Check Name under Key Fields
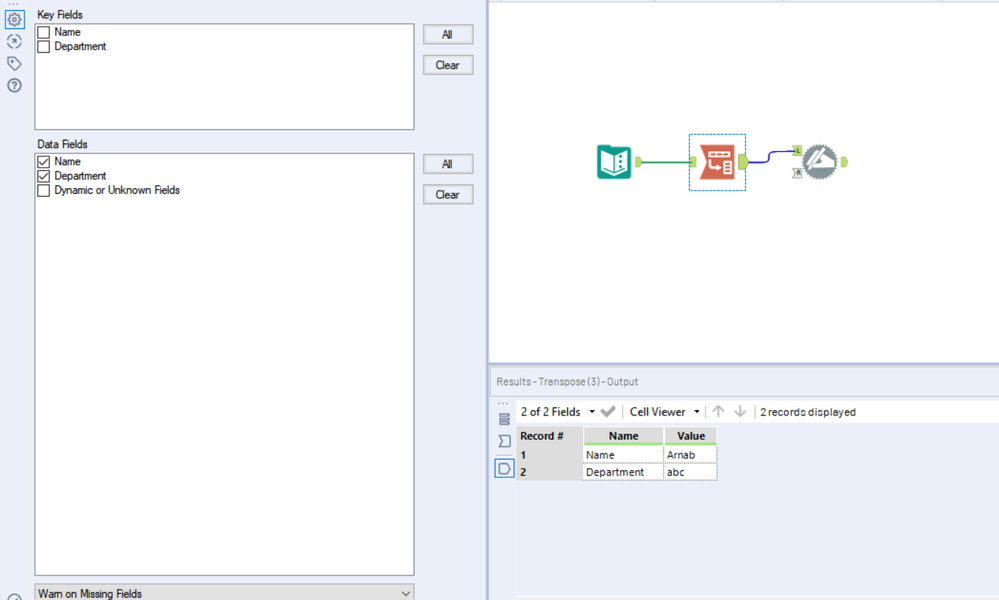The image size is (999, 600). (x=43, y=32)
